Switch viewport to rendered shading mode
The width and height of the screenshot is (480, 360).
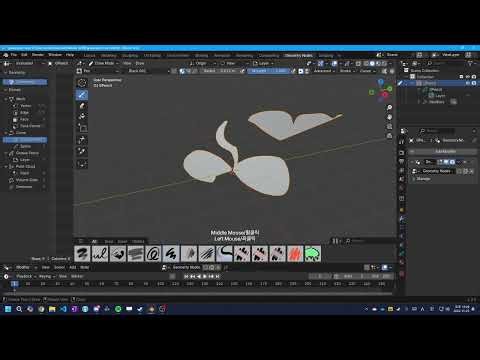pos(384,63)
